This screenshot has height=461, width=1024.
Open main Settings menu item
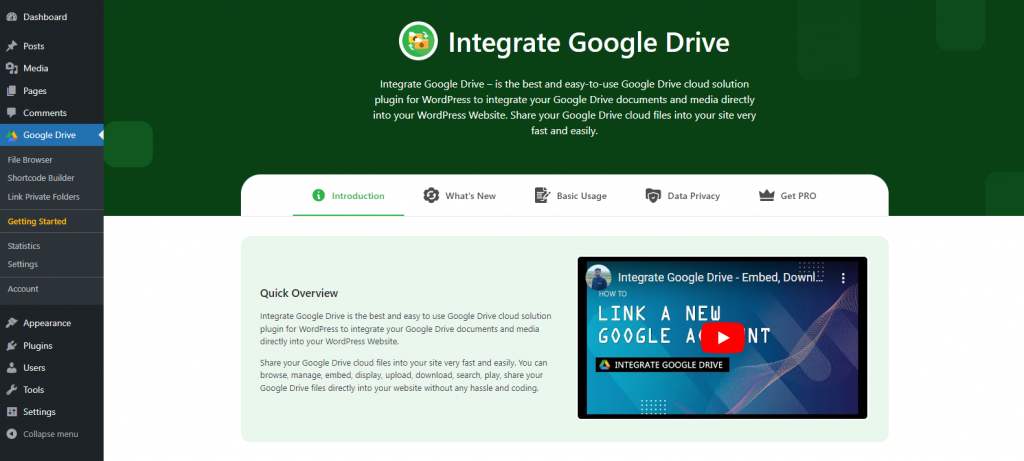tap(52, 412)
